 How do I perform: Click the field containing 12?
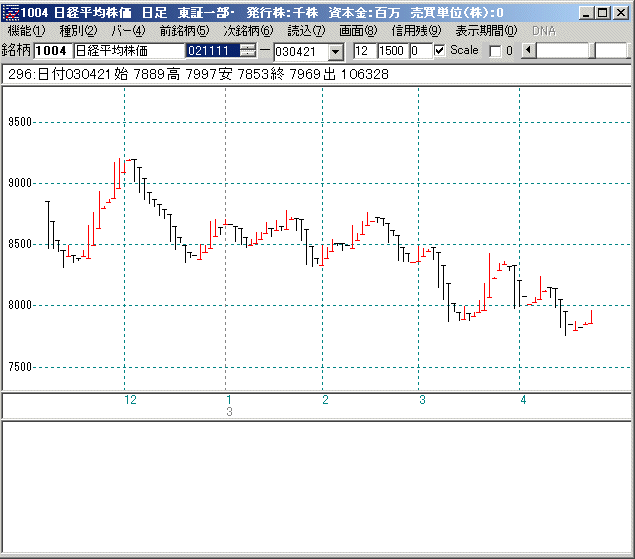[x=364, y=51]
